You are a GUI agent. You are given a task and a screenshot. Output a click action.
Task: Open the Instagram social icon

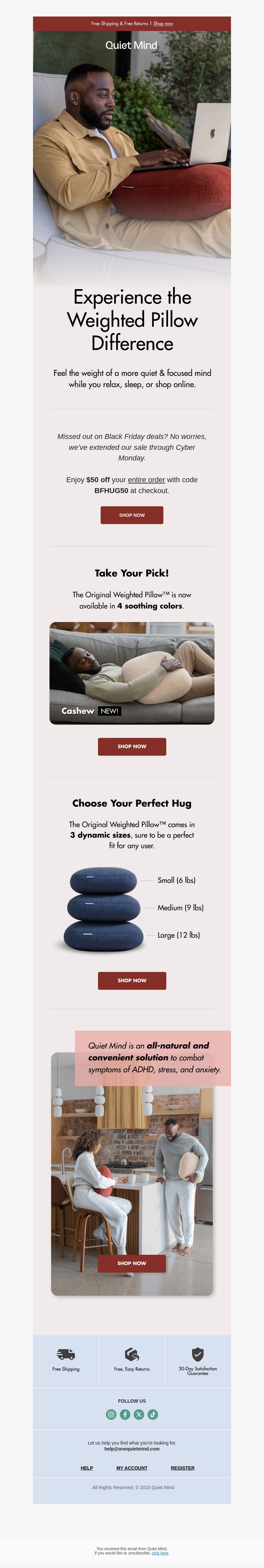pos(111,1414)
